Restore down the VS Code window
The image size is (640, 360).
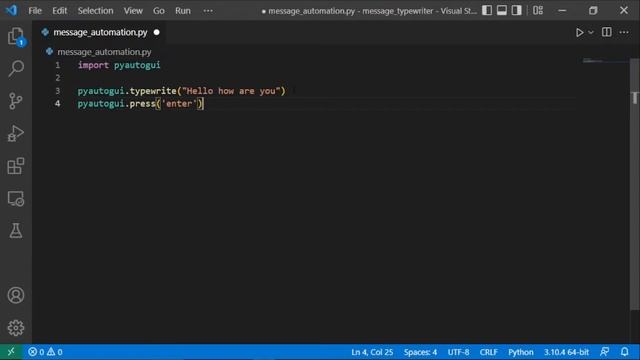coord(593,11)
